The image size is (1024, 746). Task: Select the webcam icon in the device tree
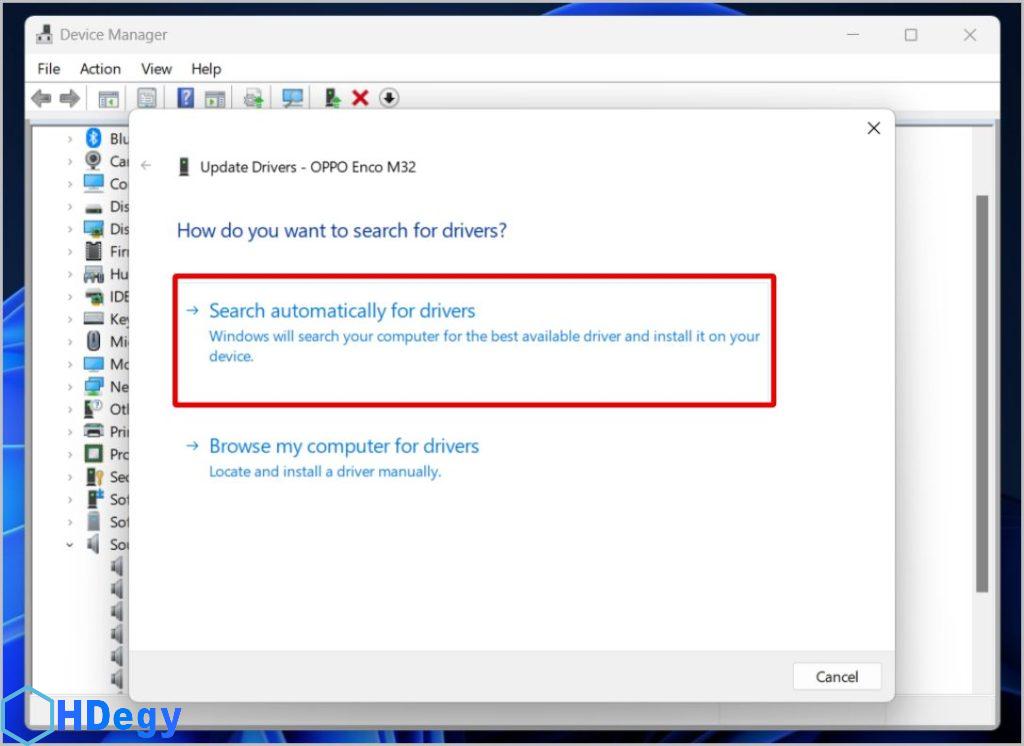94,161
